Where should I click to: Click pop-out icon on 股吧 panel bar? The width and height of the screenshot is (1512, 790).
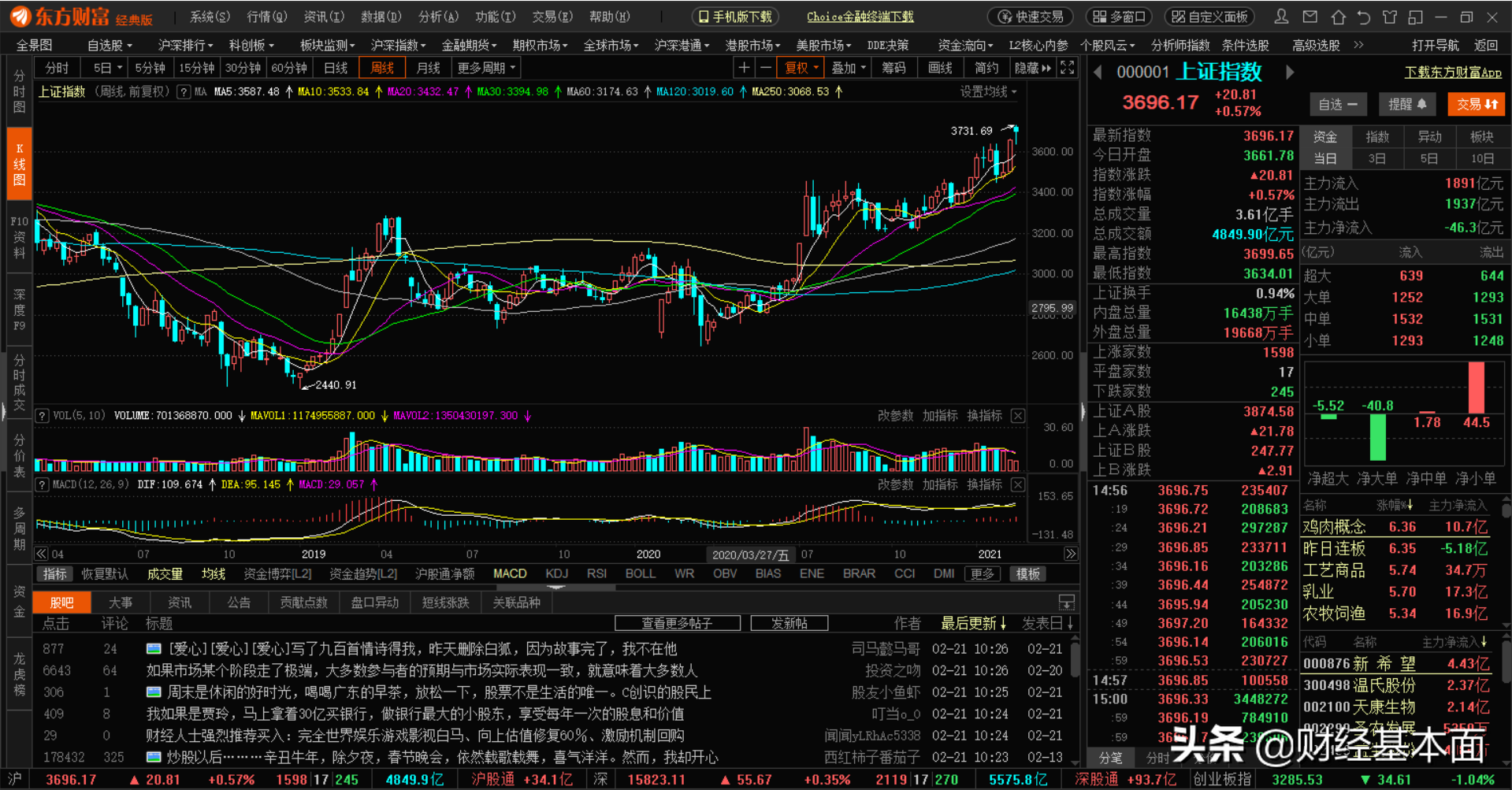1066,603
